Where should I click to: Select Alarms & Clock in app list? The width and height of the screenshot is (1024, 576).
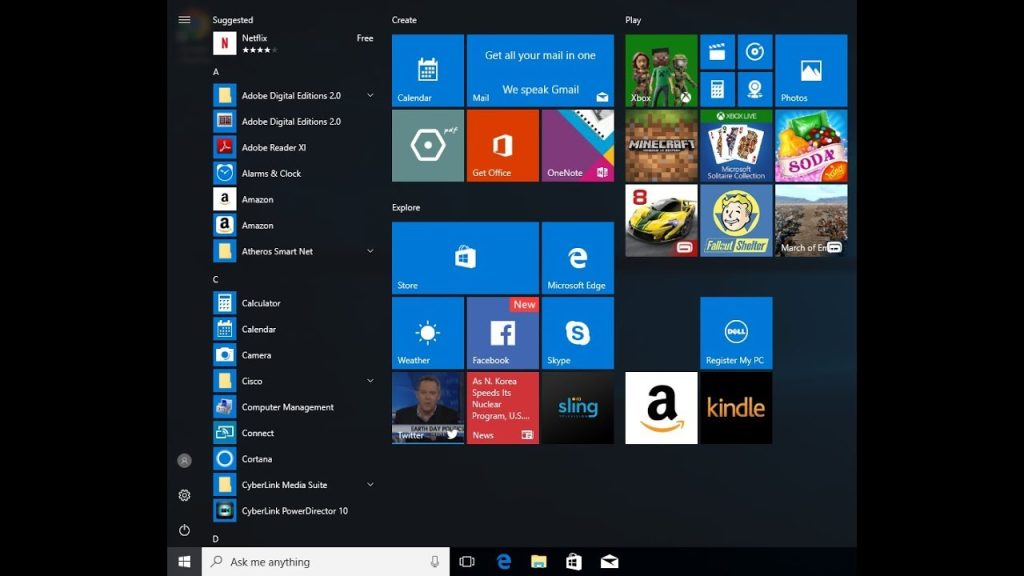tap(271, 173)
